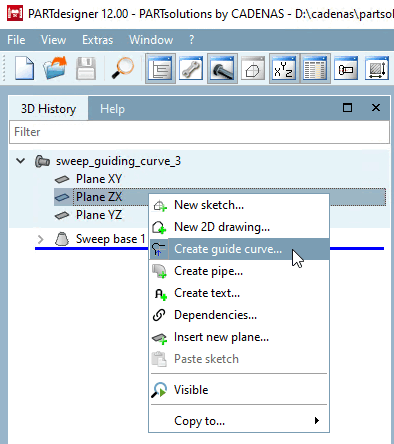The width and height of the screenshot is (394, 444).
Task: Click the New 2D drawing icon
Action: 159,227
